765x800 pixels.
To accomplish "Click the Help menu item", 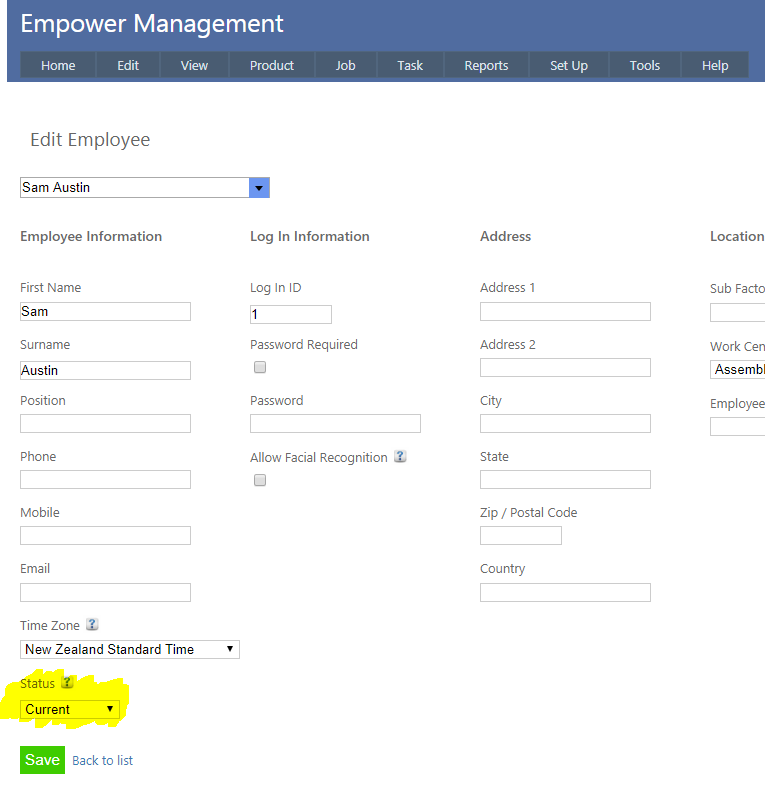I will pyautogui.click(x=715, y=65).
